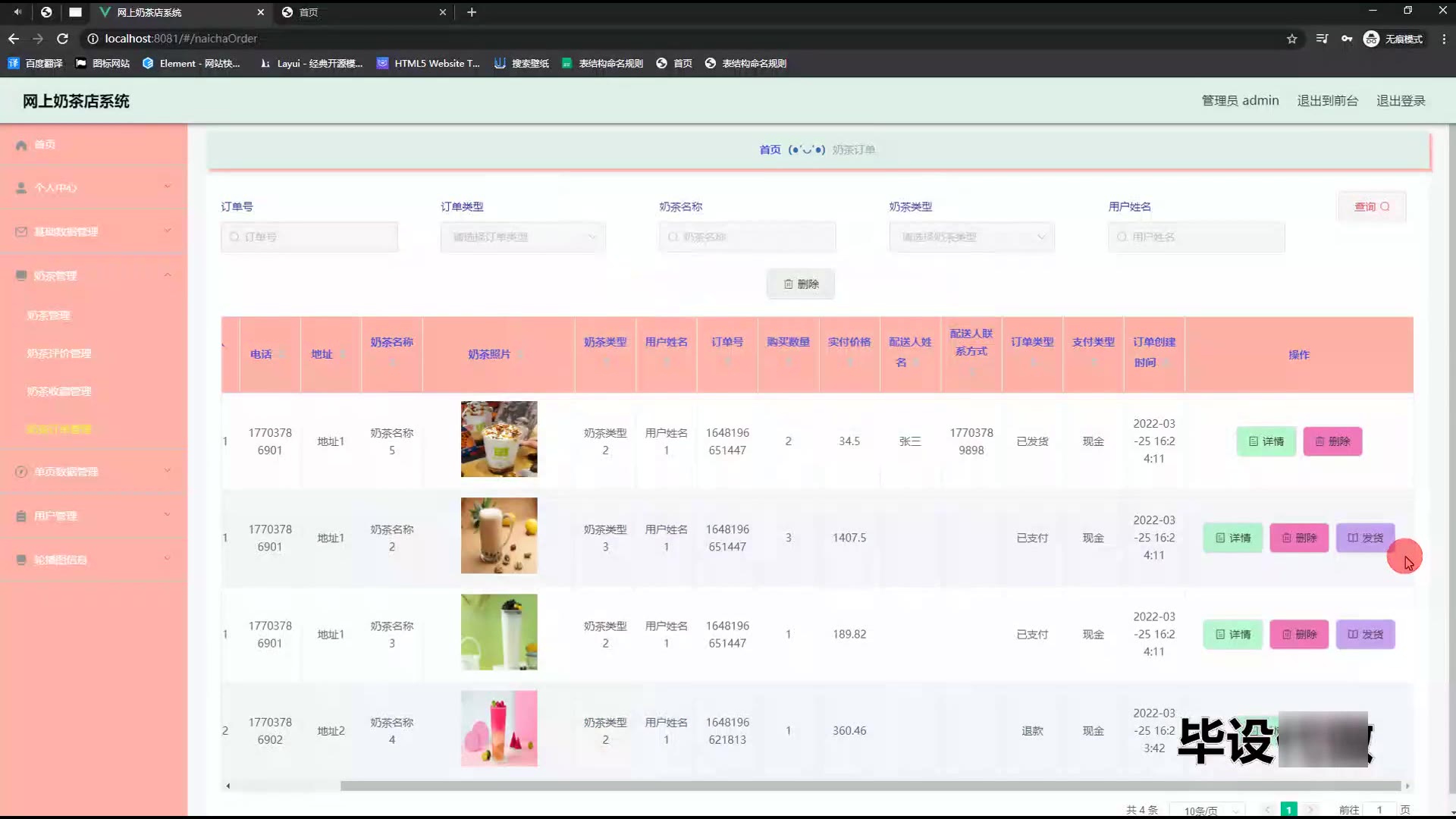The image size is (1456, 819).
Task: Open the 奶茶名称2 milk tea photo
Action: [x=499, y=535]
